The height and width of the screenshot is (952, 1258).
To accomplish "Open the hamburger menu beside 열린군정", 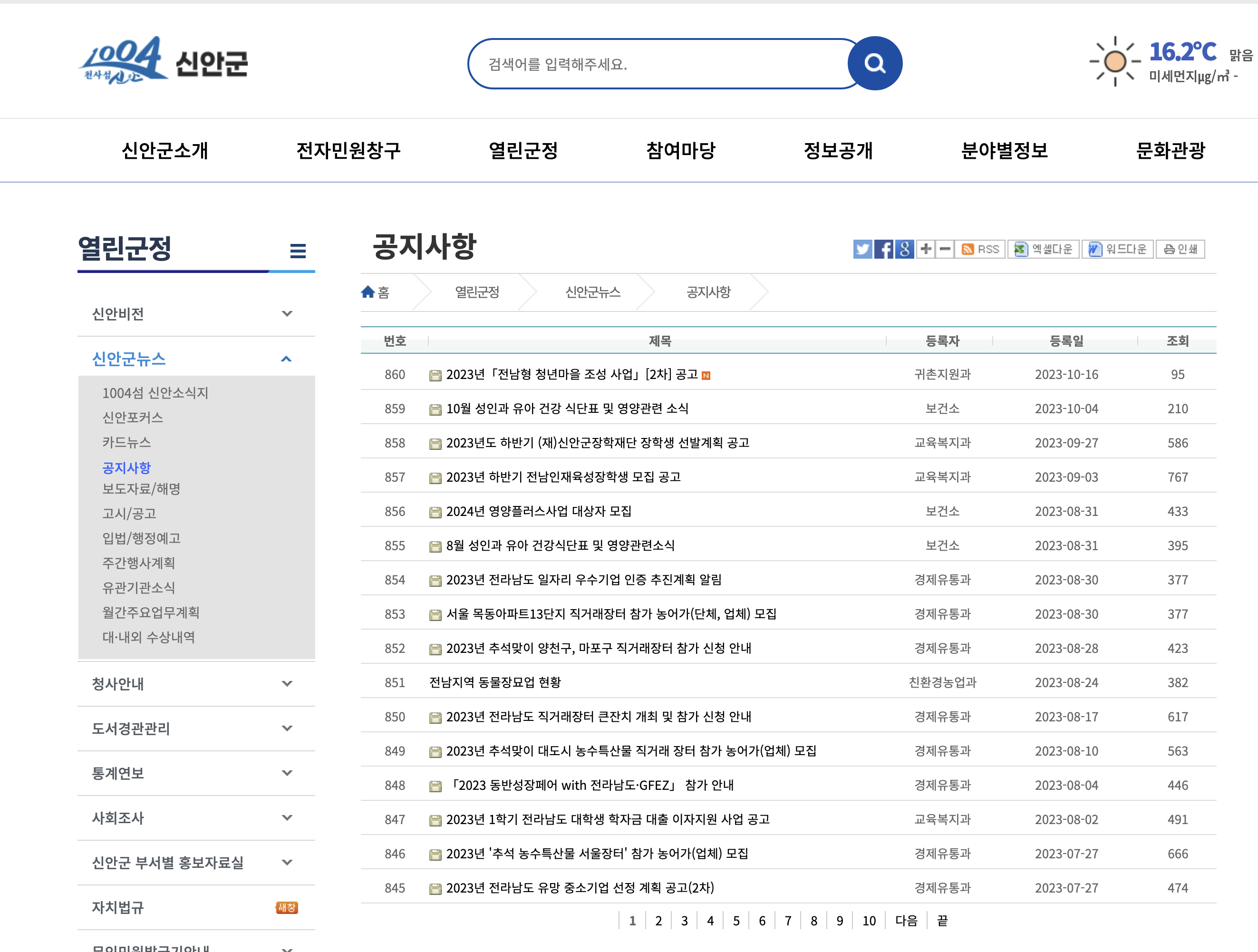I will coord(298,251).
